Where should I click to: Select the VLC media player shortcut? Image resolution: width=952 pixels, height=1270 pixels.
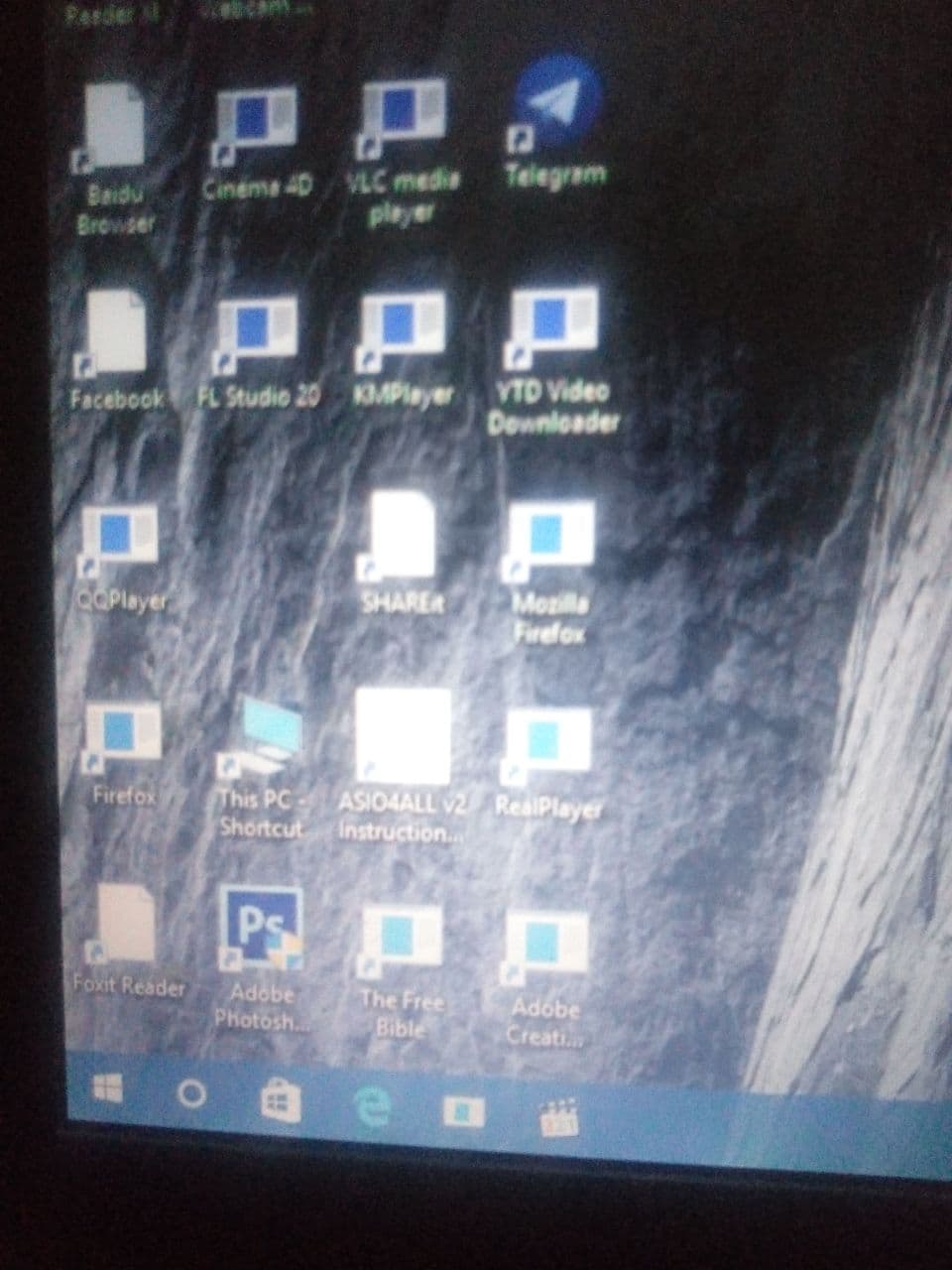[402, 118]
